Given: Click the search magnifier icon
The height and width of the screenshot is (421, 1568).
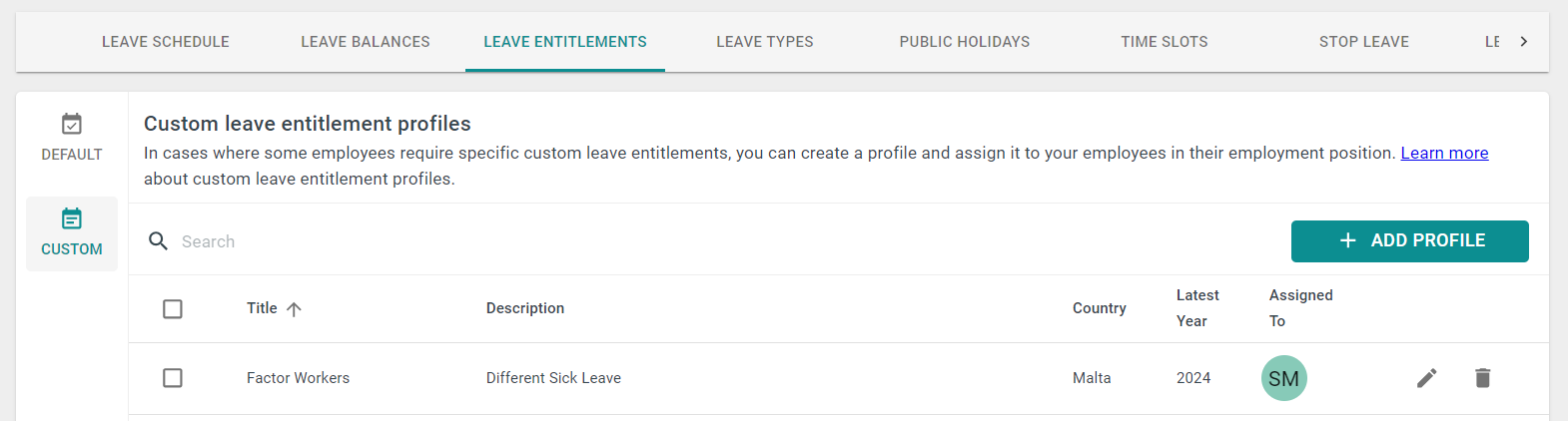Looking at the screenshot, I should 158,240.
